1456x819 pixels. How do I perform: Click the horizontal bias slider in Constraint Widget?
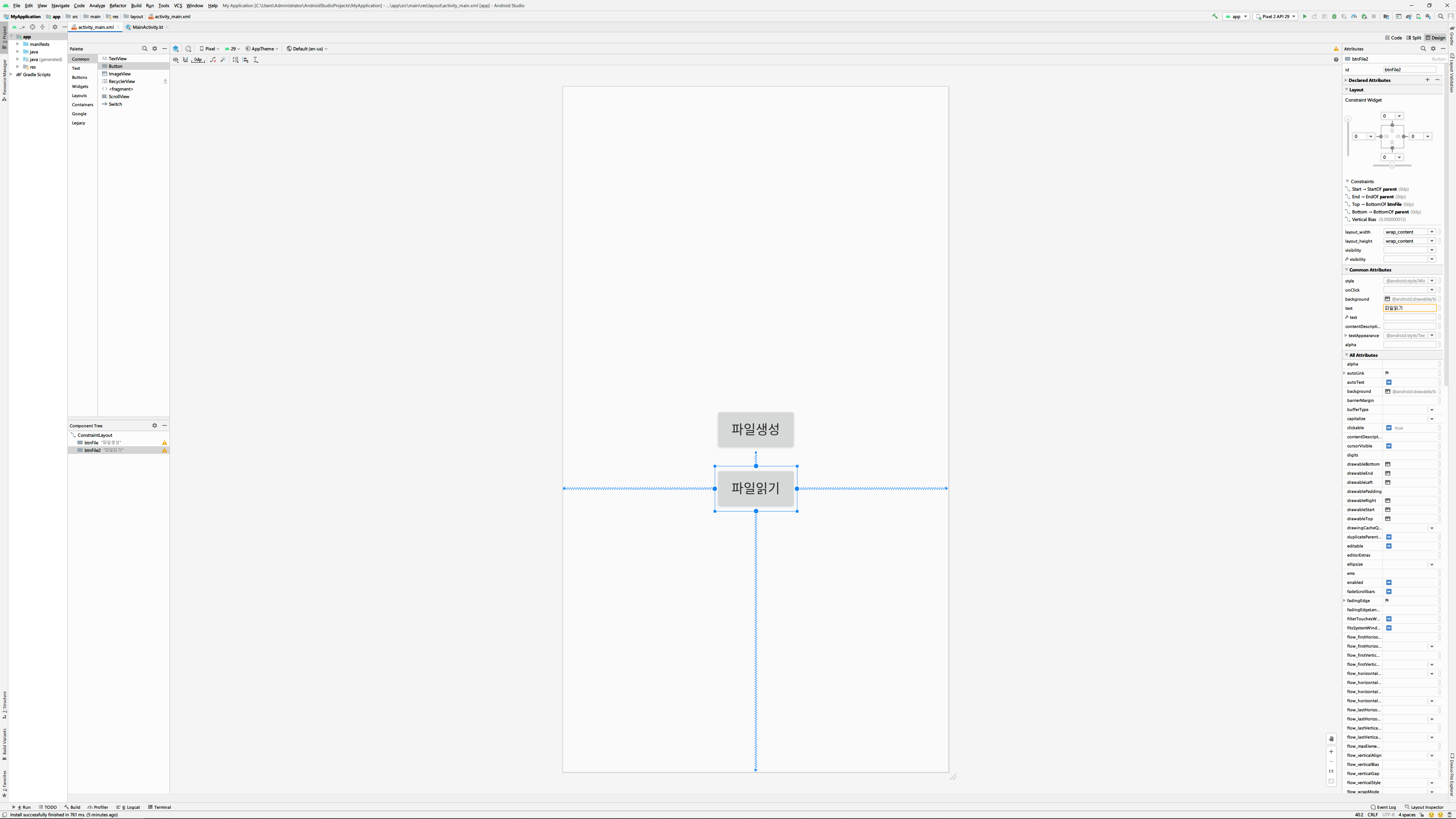tap(1392, 166)
